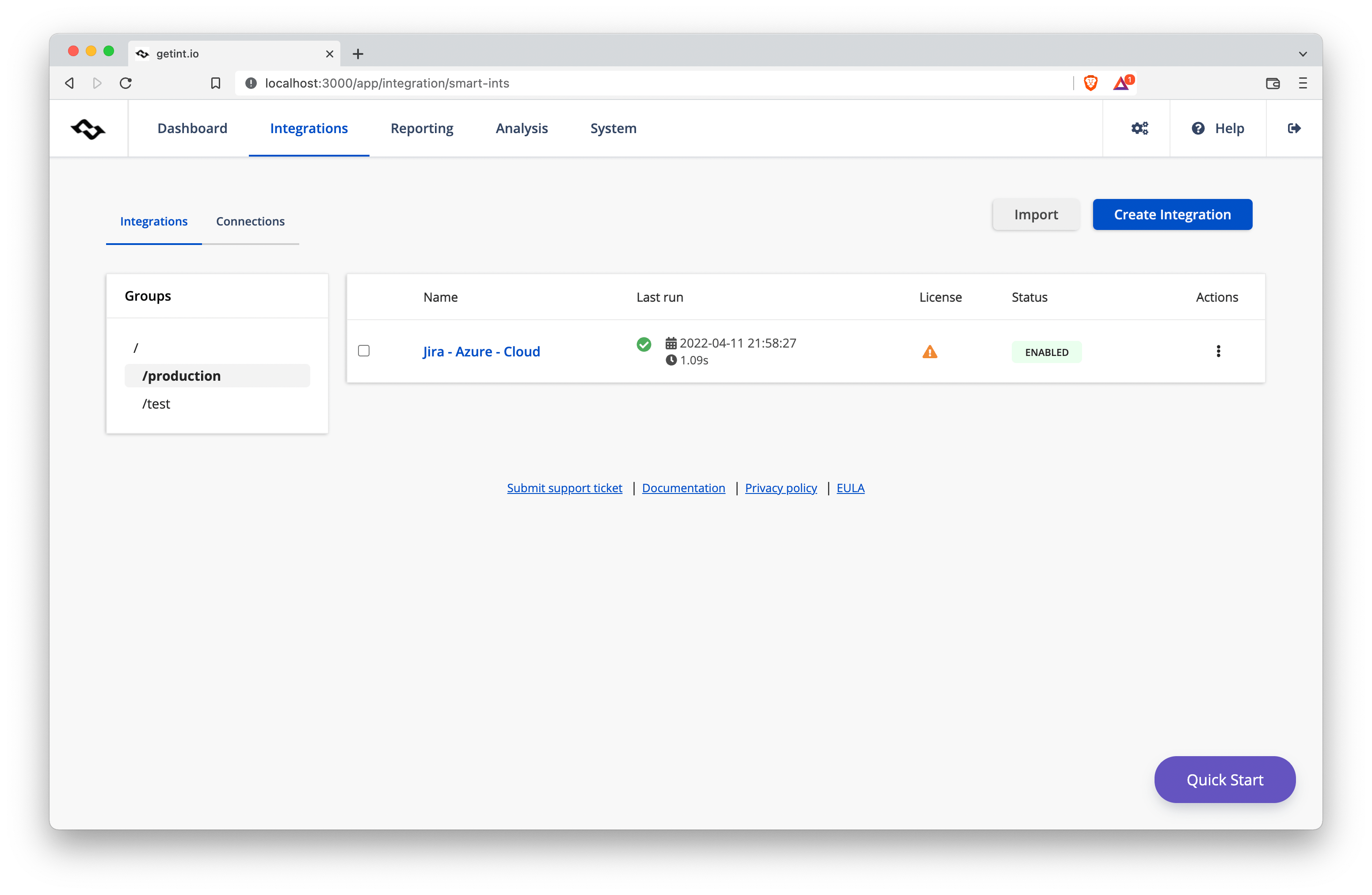Screen dimensions: 1372x895
Task: Open the Dashboard menu item
Action: coord(192,128)
